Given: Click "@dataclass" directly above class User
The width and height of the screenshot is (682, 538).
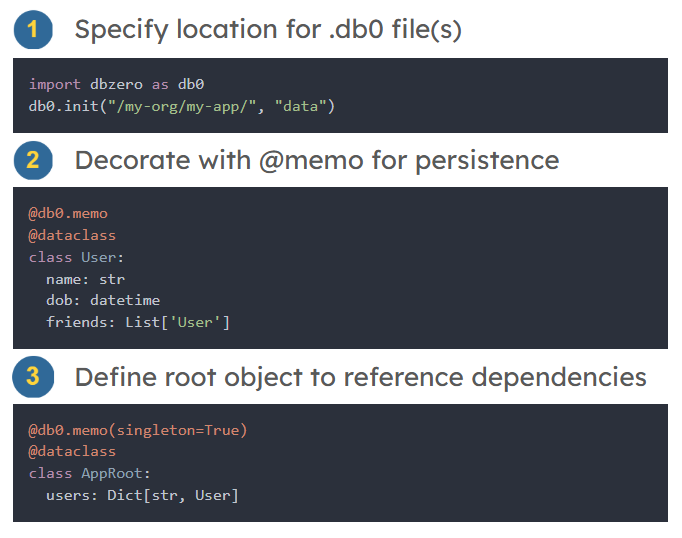Looking at the screenshot, I should [72, 235].
